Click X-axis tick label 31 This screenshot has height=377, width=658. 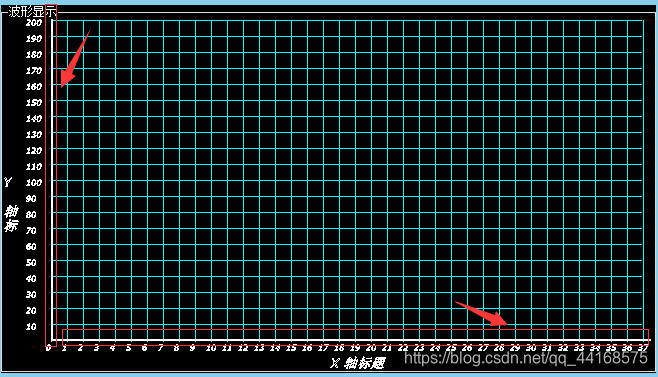coord(547,348)
